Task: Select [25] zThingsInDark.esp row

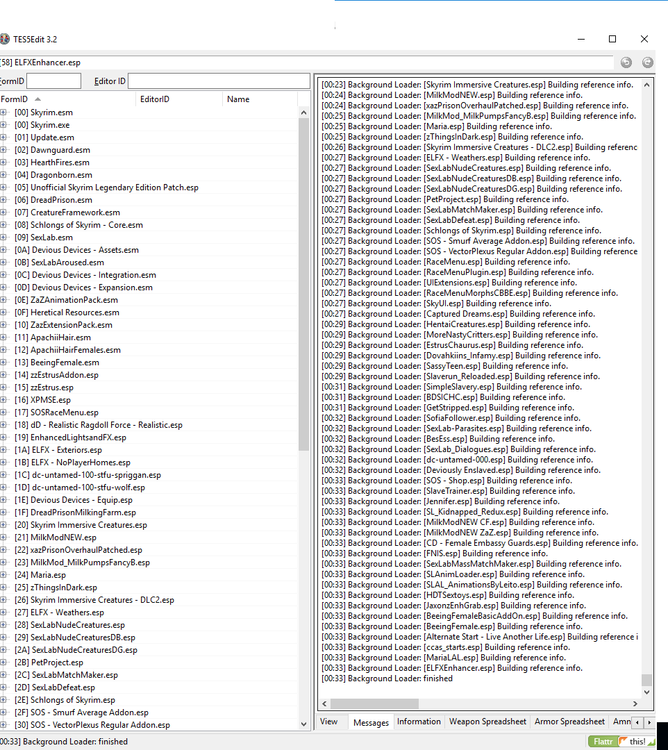Action: coord(148,587)
